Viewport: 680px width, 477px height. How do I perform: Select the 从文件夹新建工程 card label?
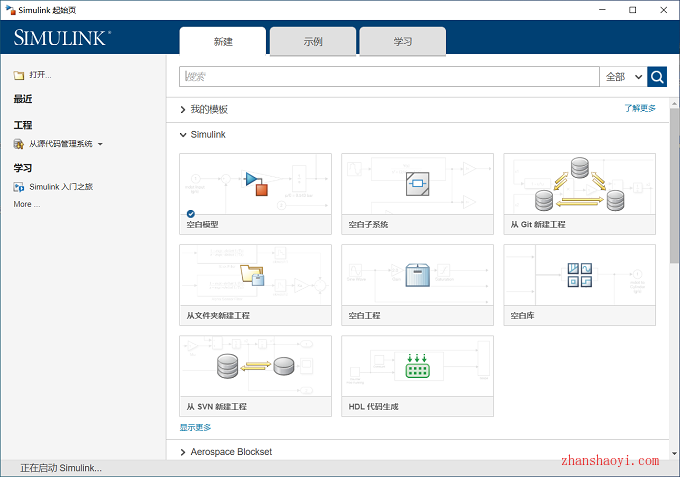[x=218, y=316]
